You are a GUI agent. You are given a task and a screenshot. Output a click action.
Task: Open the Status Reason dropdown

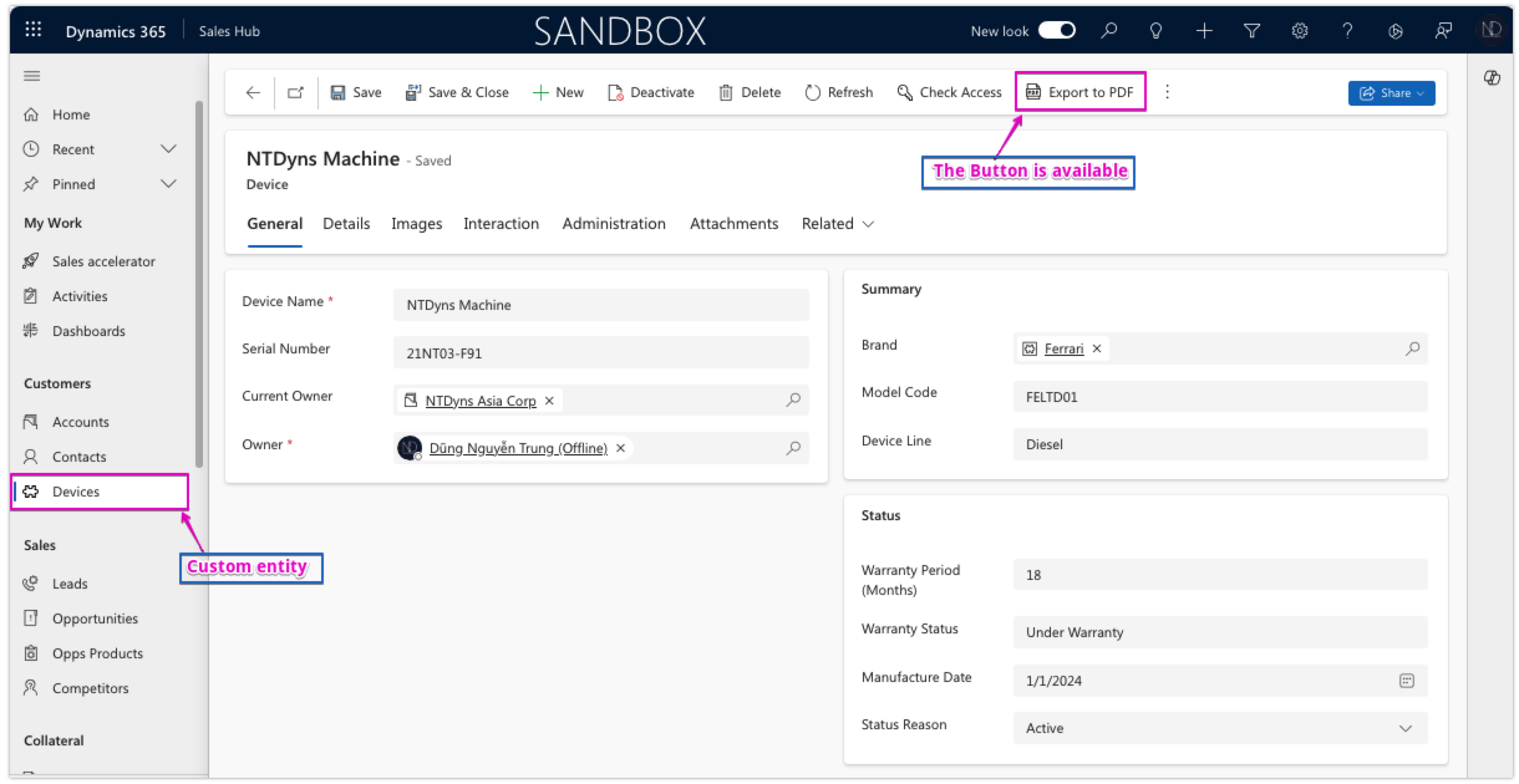pyautogui.click(x=1405, y=729)
